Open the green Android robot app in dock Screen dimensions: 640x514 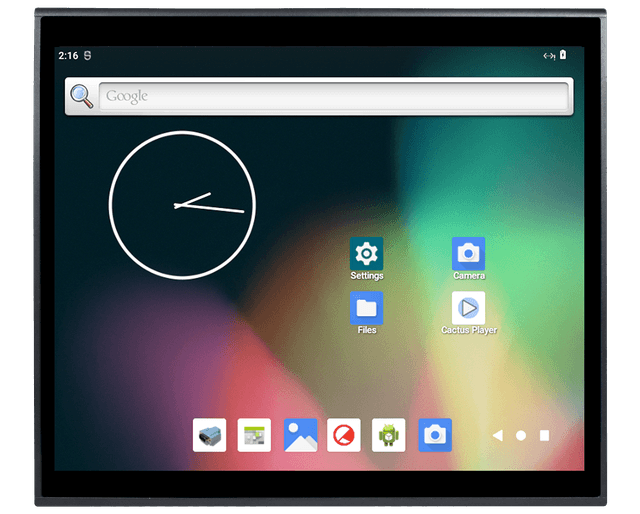coord(389,435)
